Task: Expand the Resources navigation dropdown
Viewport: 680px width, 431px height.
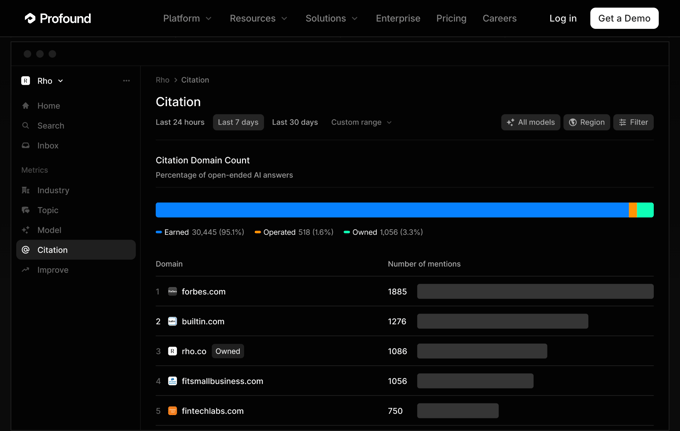Action: 258,18
